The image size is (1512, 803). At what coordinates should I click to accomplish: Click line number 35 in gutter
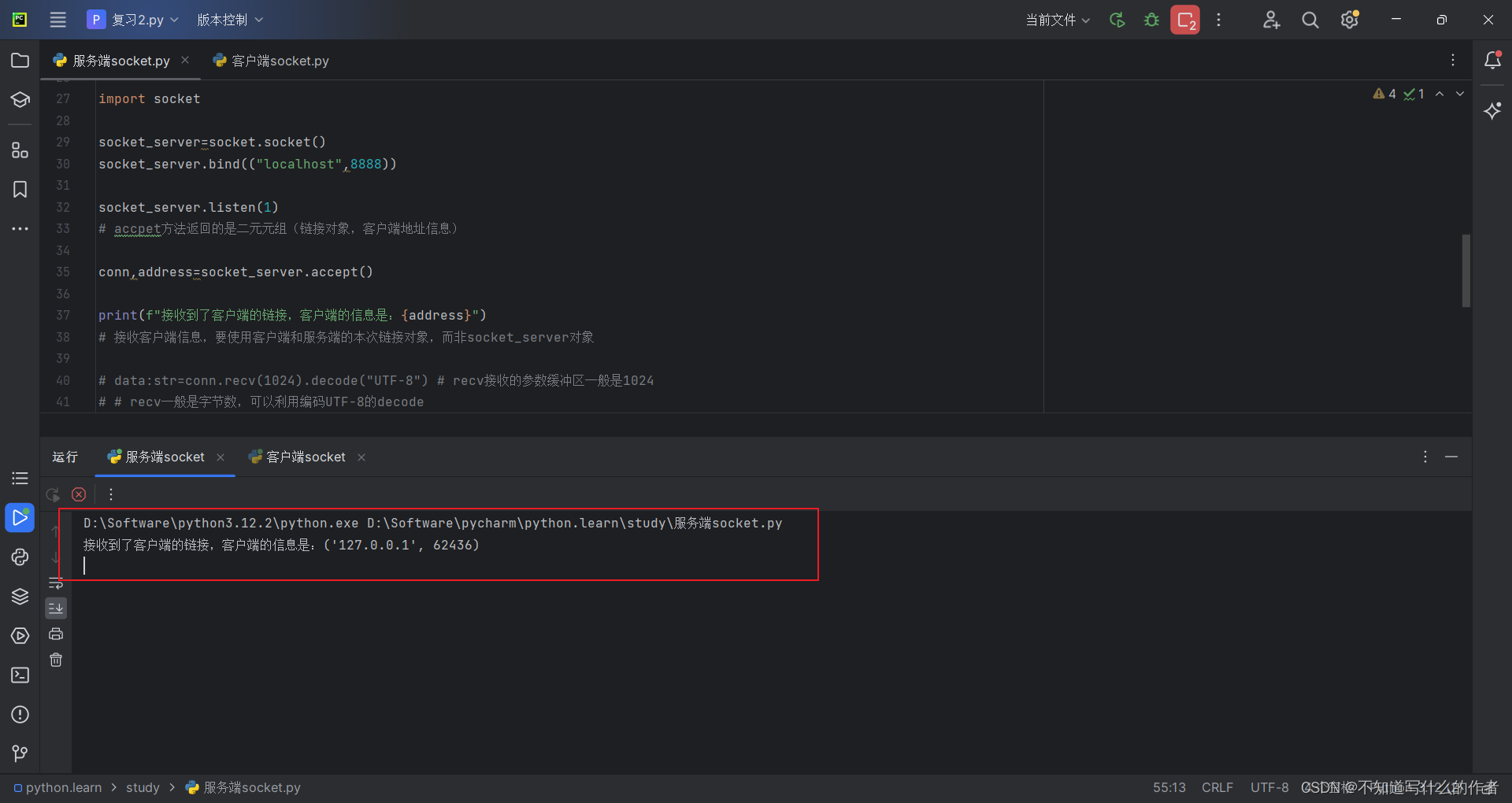pyautogui.click(x=63, y=272)
